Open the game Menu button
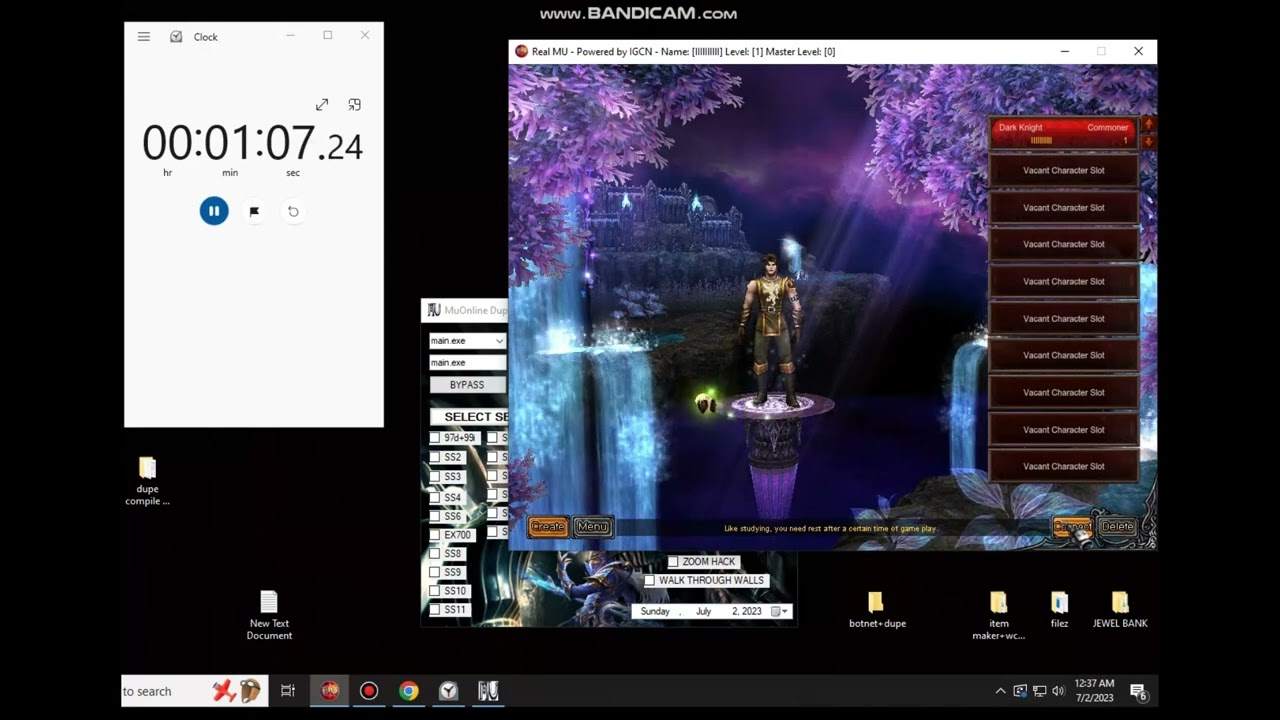Viewport: 1280px width, 720px height. (x=592, y=526)
